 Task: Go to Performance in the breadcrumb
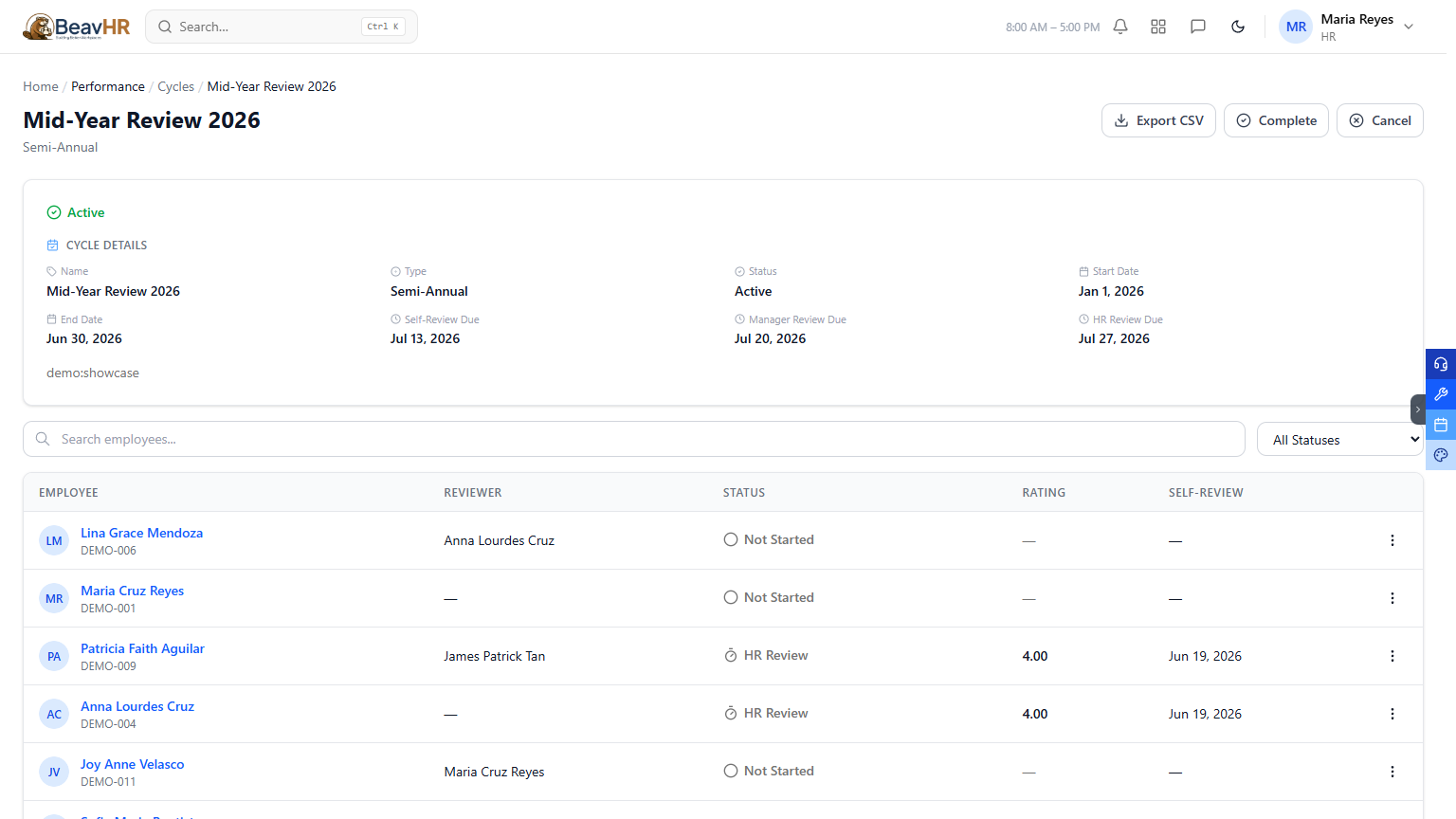(108, 86)
